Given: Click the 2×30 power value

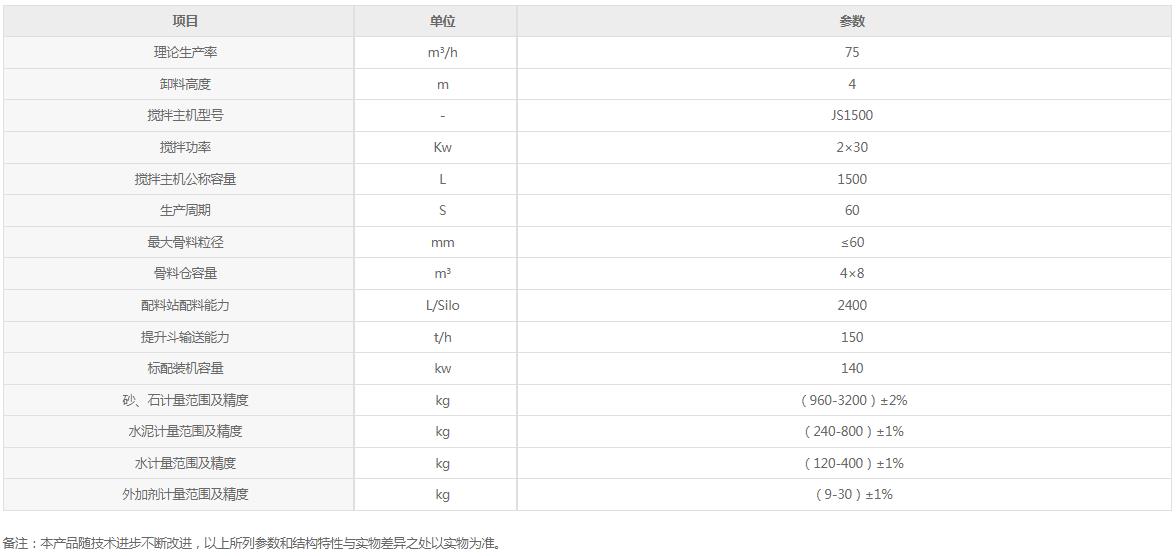Looking at the screenshot, I should click(x=852, y=148).
